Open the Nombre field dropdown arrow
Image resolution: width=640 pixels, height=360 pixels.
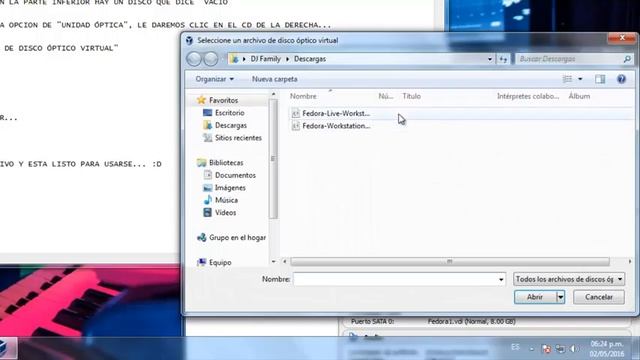(x=501, y=280)
